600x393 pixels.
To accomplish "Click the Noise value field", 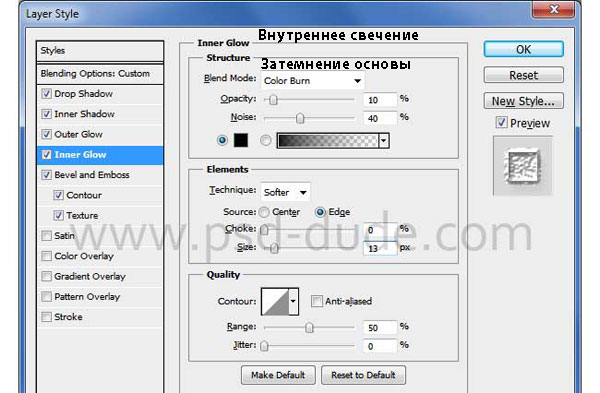I will click(380, 118).
